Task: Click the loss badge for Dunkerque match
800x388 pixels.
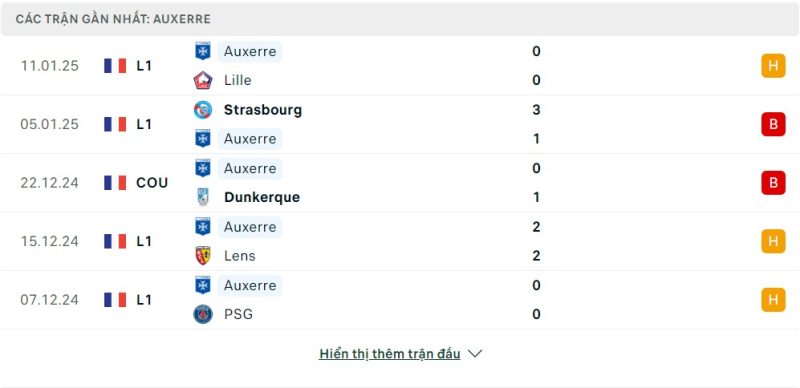Action: click(x=773, y=183)
